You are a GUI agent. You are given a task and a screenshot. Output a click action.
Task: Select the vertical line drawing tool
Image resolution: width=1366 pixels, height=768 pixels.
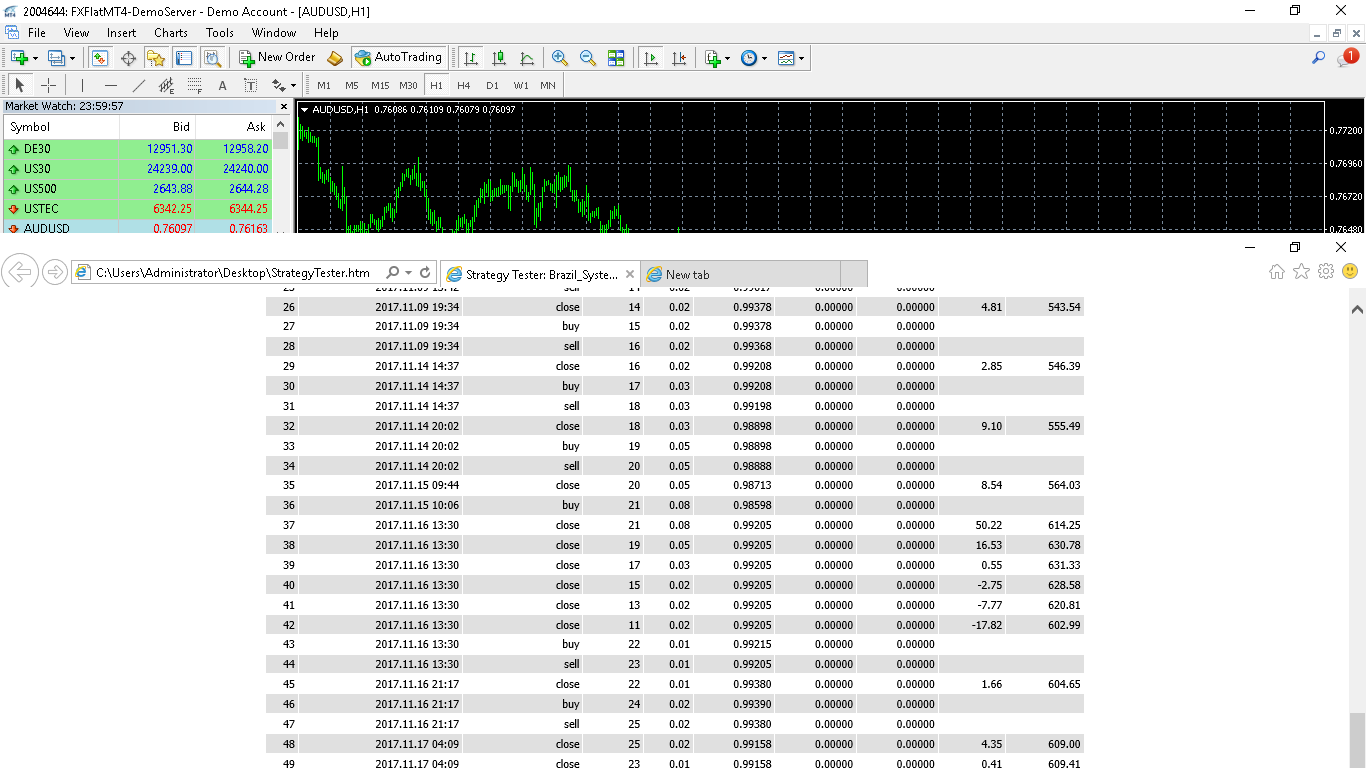pos(82,85)
